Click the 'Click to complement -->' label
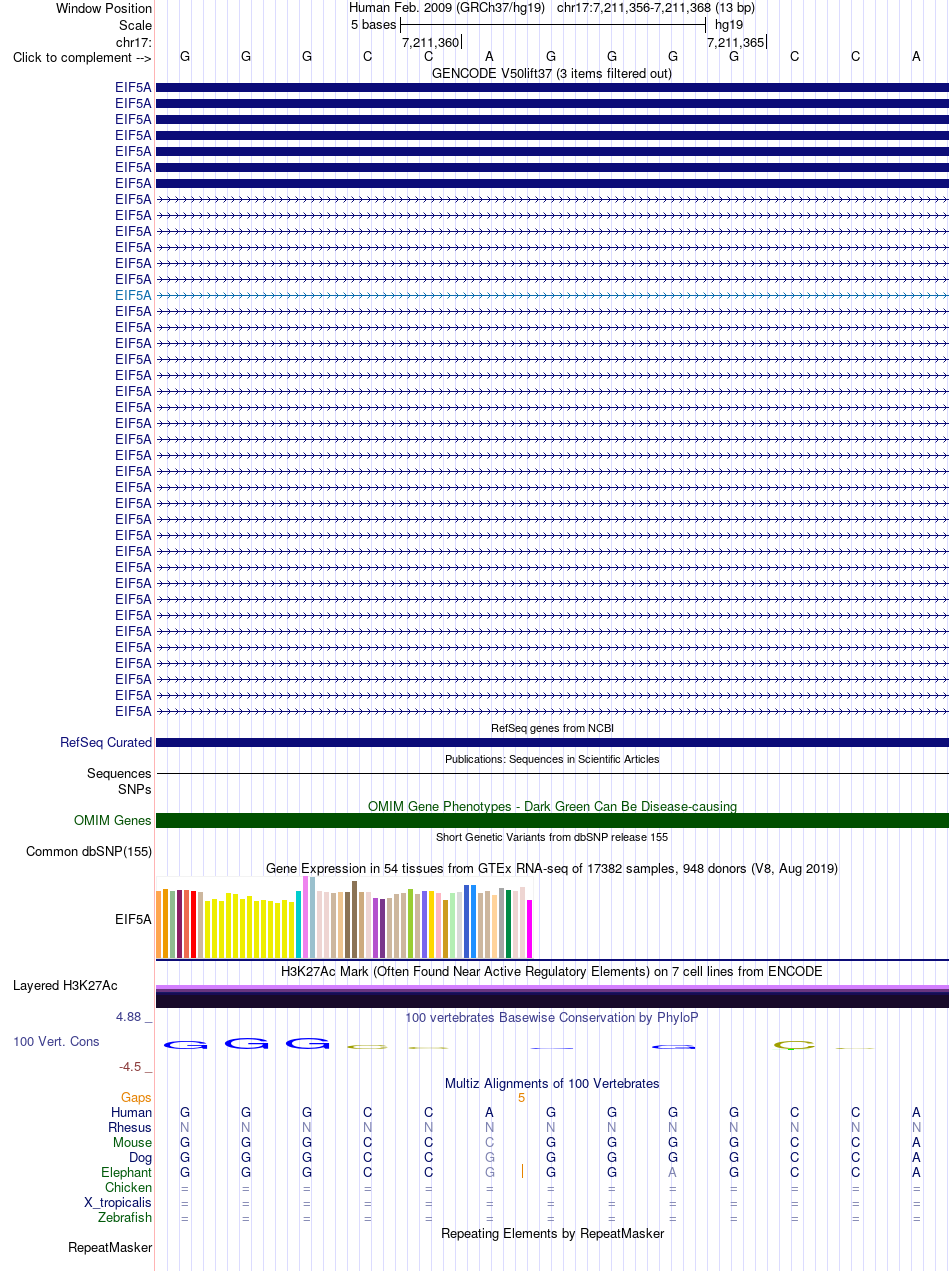Screen dimensions: 950x1271 82,57
